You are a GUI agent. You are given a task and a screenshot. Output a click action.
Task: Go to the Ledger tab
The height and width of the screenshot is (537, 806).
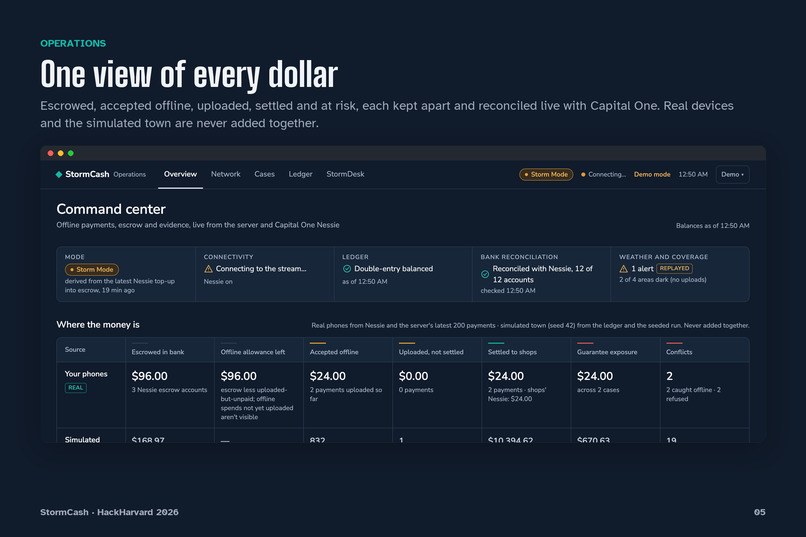[300, 174]
